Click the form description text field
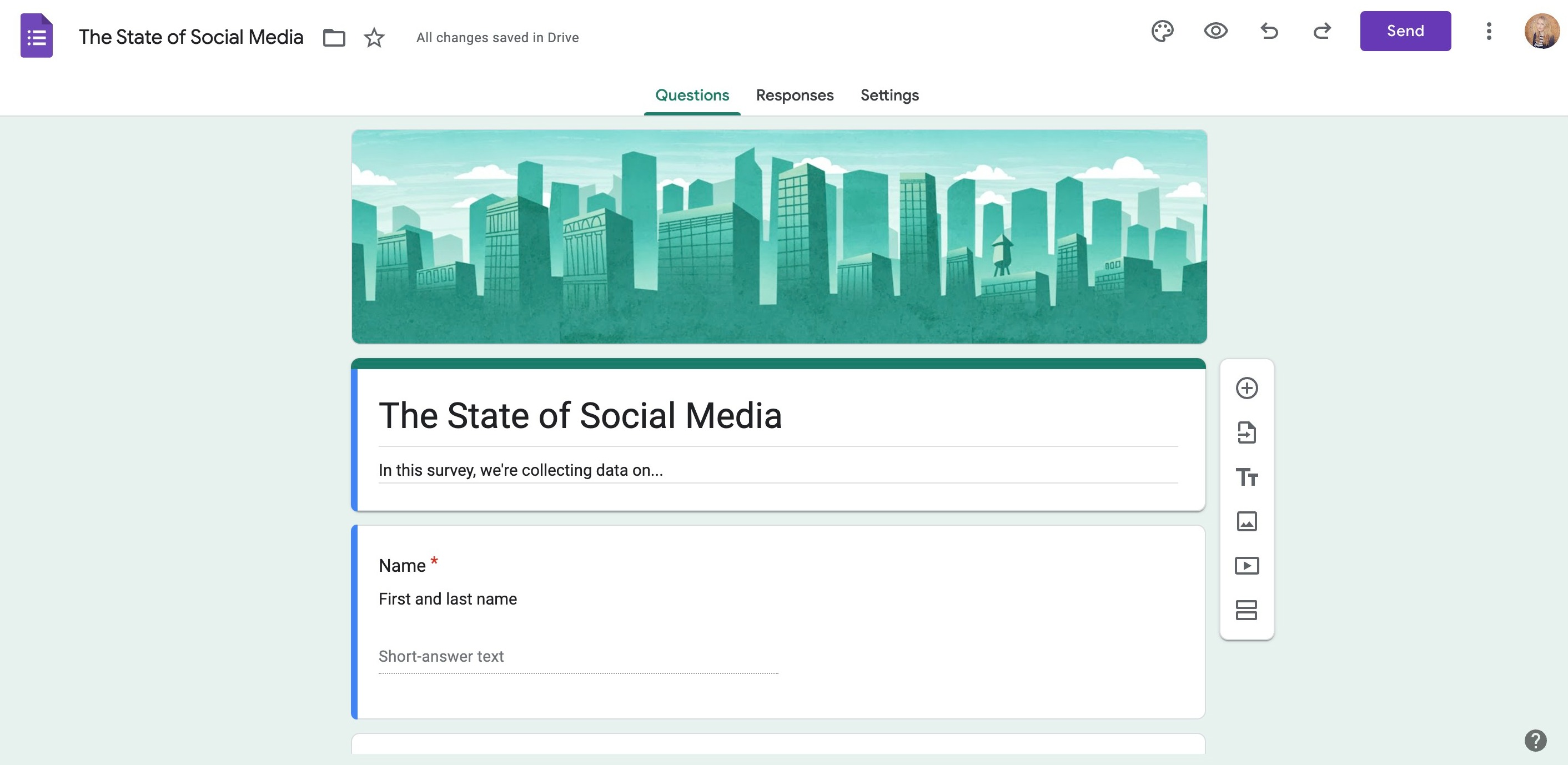Viewport: 1568px width, 765px height. [777, 470]
